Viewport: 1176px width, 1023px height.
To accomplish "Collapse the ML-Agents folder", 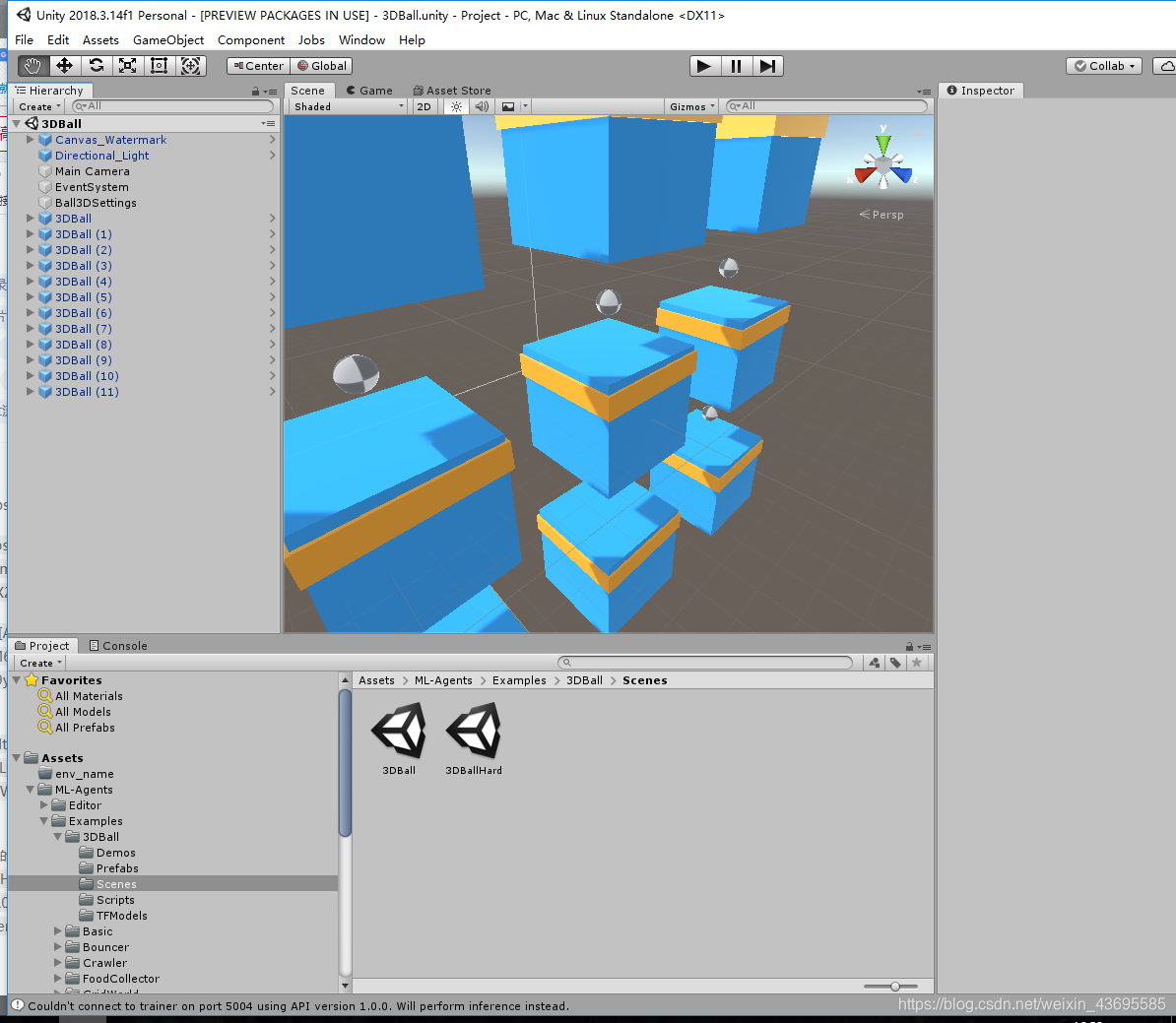I will [x=30, y=790].
